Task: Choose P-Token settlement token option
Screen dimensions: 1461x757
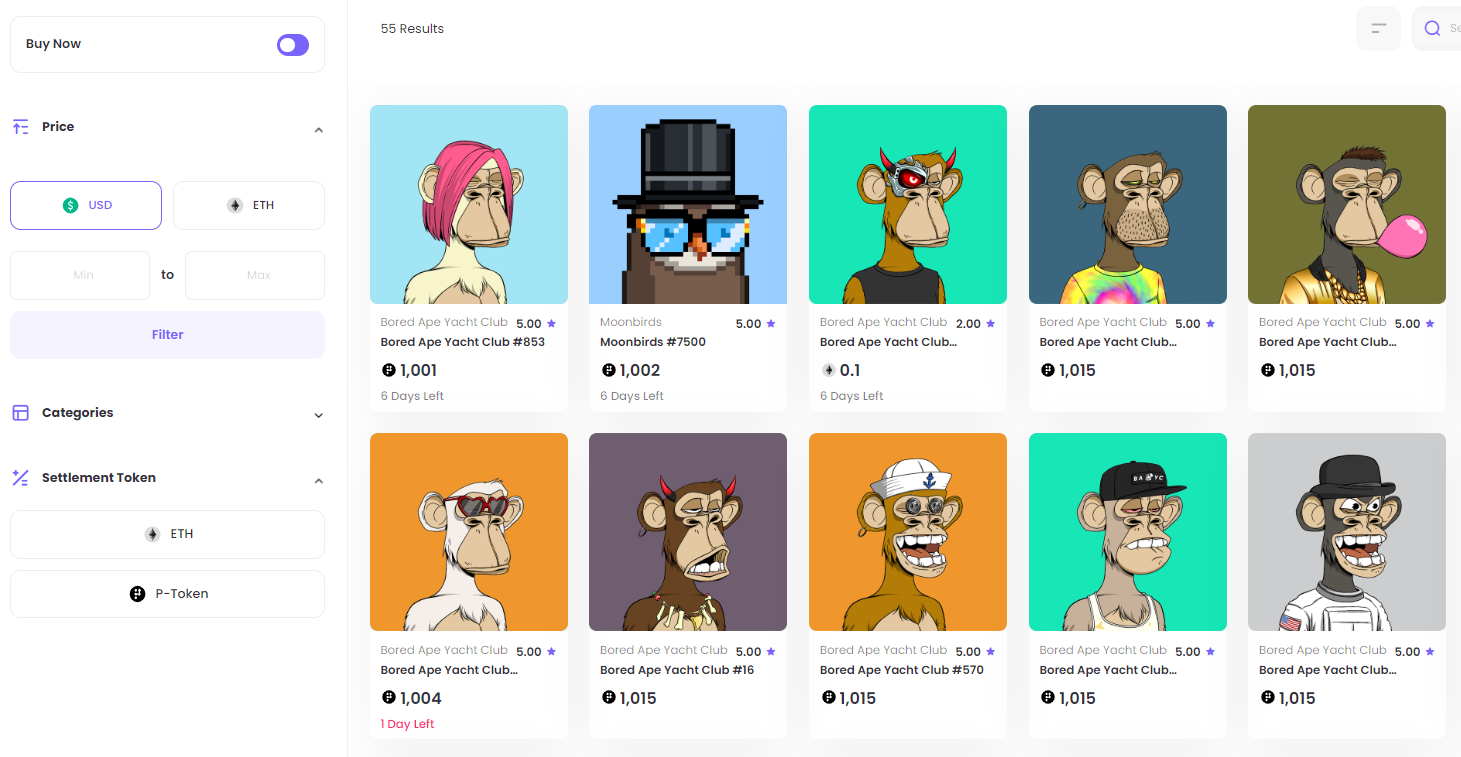Action: [167, 594]
